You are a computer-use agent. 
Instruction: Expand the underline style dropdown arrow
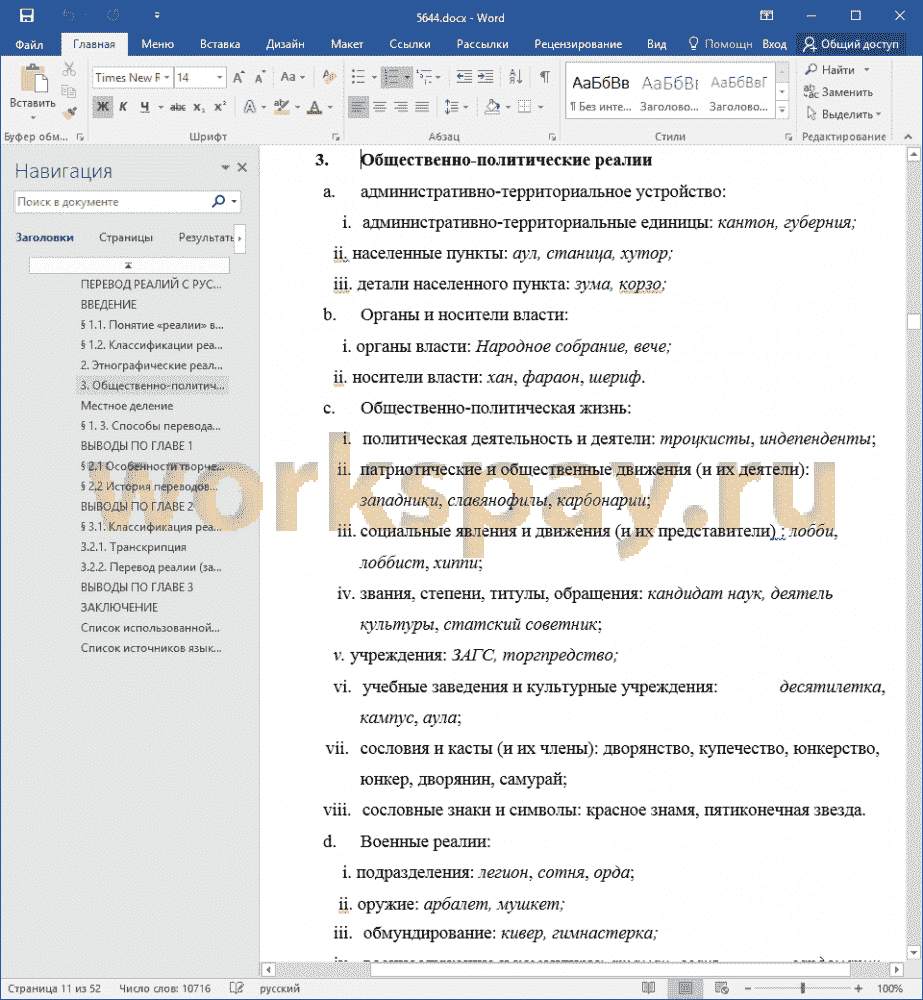point(161,107)
